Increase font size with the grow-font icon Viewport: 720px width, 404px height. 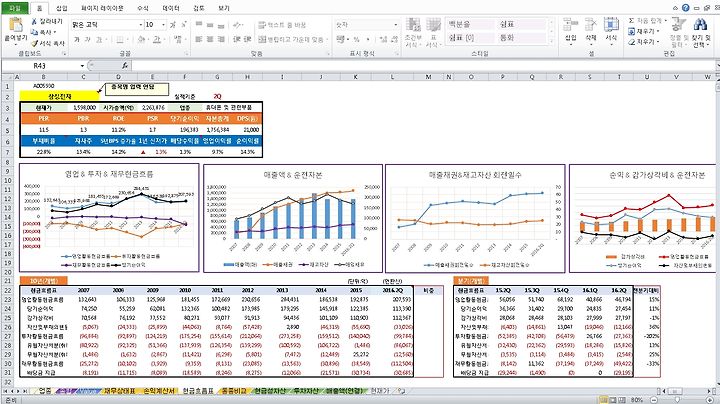173,25
